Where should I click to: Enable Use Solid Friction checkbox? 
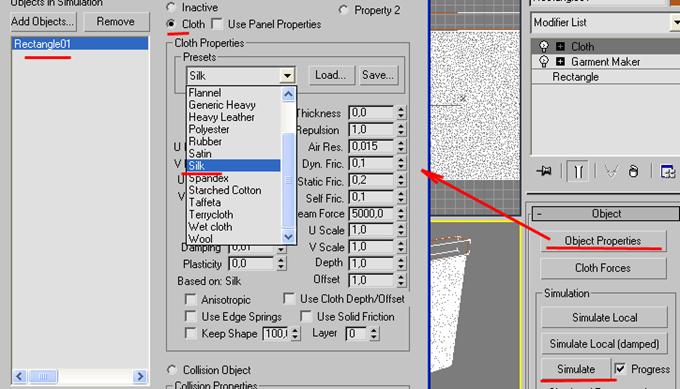[x=306, y=317]
